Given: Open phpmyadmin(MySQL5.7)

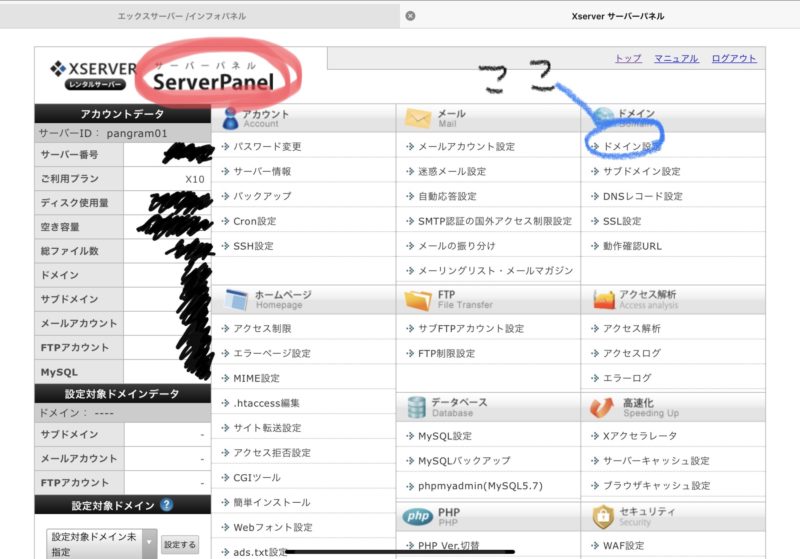Looking at the screenshot, I should click(x=480, y=486).
